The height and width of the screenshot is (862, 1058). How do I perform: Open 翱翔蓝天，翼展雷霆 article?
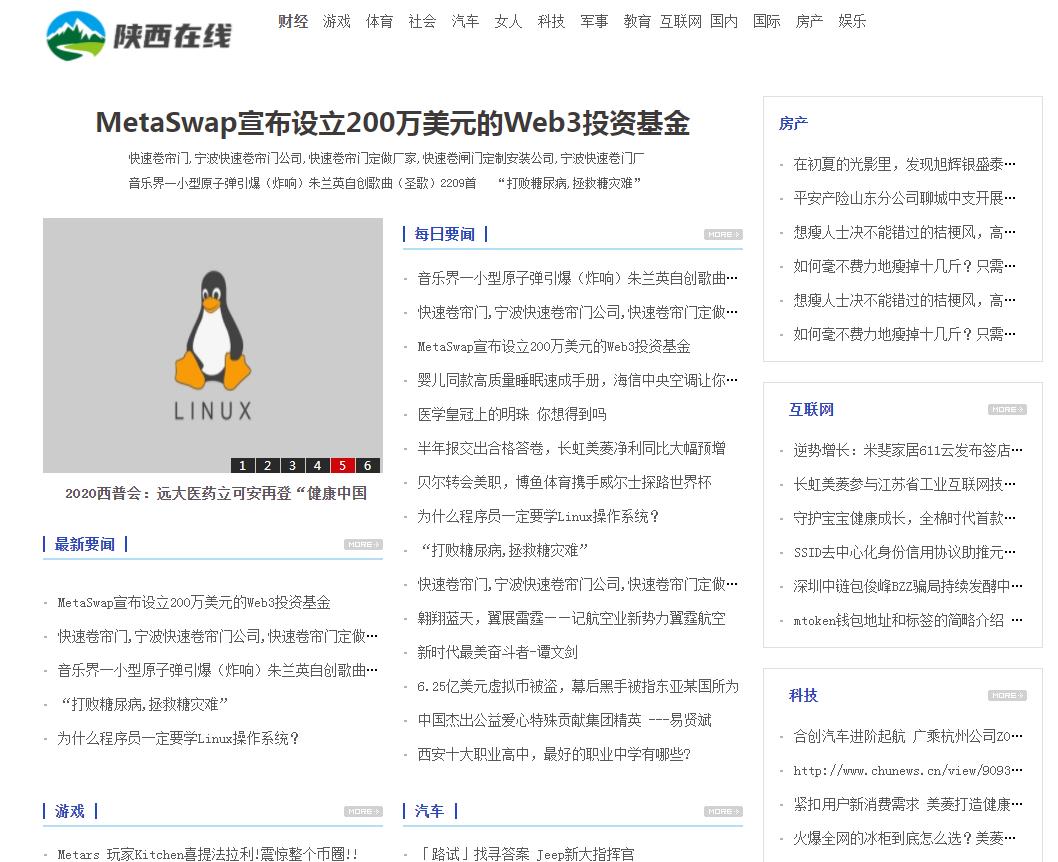tap(572, 619)
